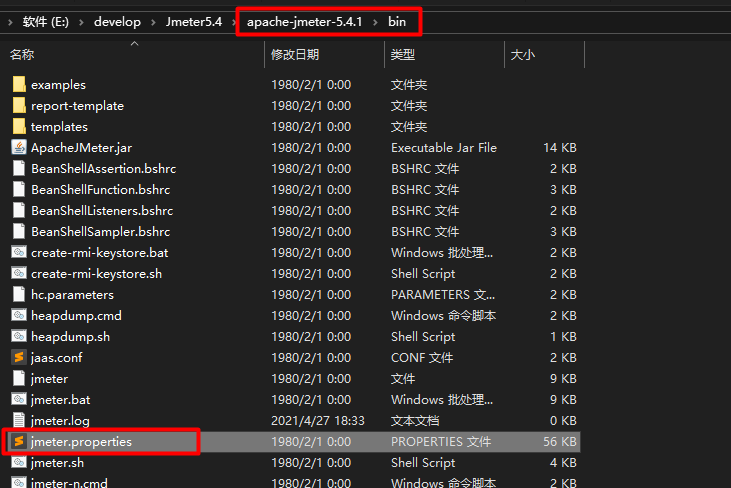Select create-rmi-keystore.bat file name
This screenshot has width=731, height=488.
100,253
